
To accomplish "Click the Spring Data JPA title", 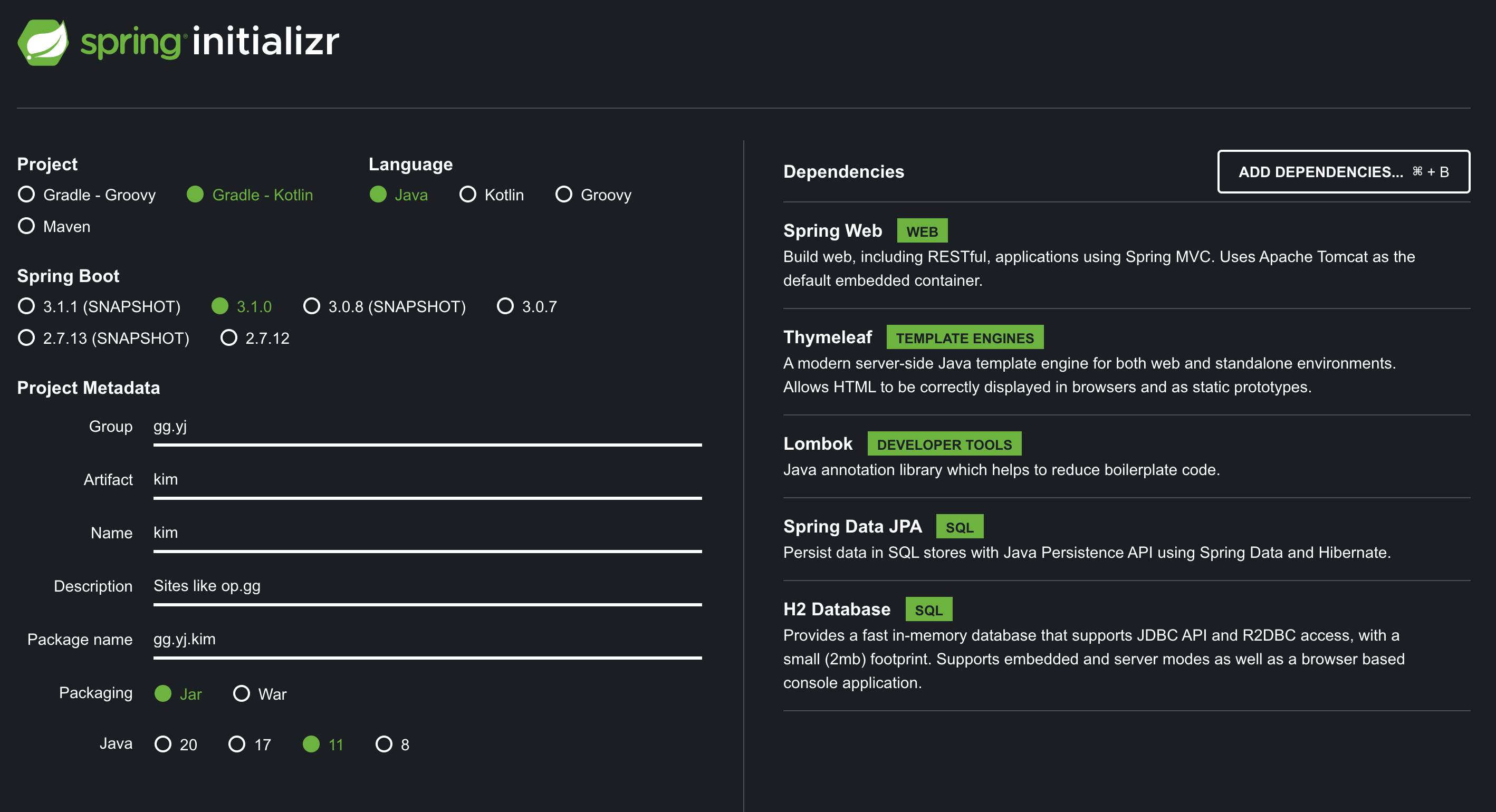I will tap(852, 526).
